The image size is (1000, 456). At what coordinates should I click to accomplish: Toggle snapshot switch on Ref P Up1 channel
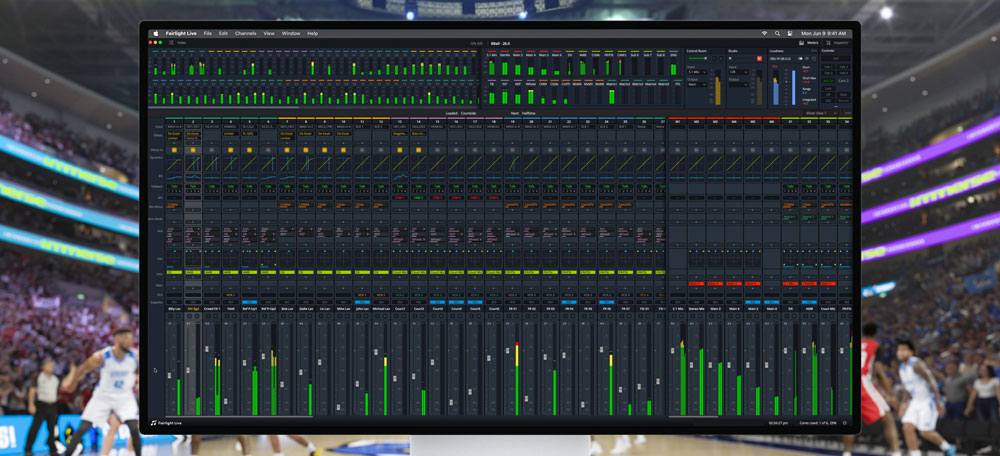coord(249,302)
